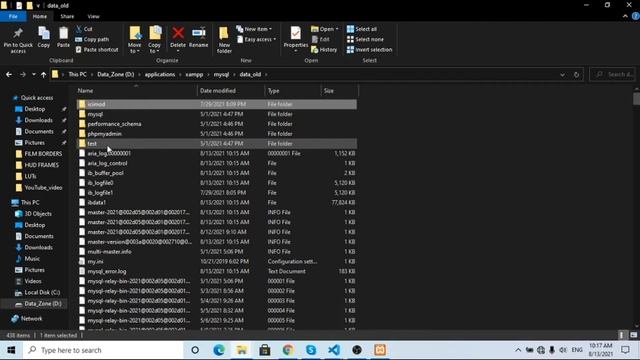
Task: Create a New folder
Action: click(x=224, y=40)
